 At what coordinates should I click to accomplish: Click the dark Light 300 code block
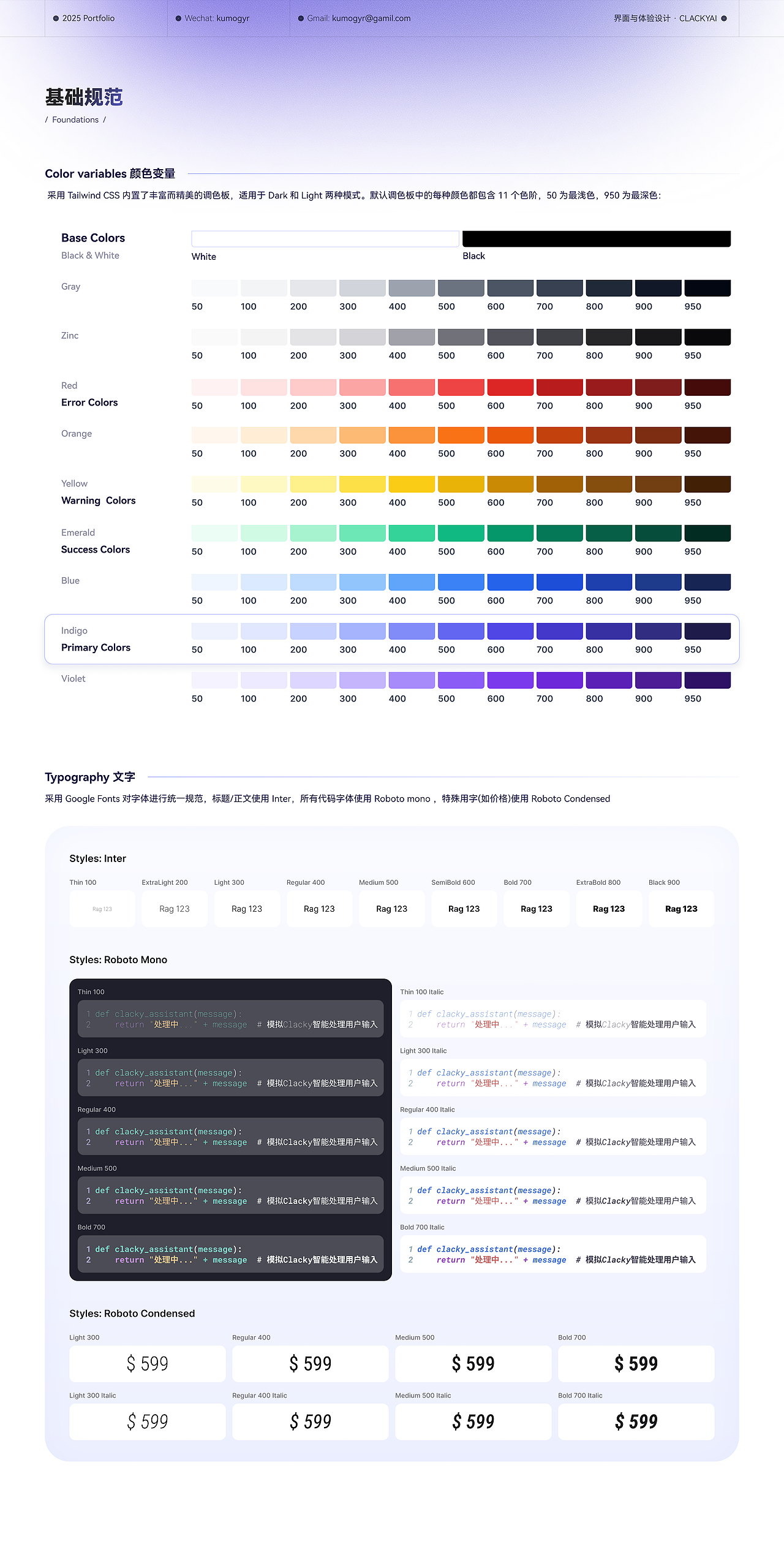click(230, 1078)
